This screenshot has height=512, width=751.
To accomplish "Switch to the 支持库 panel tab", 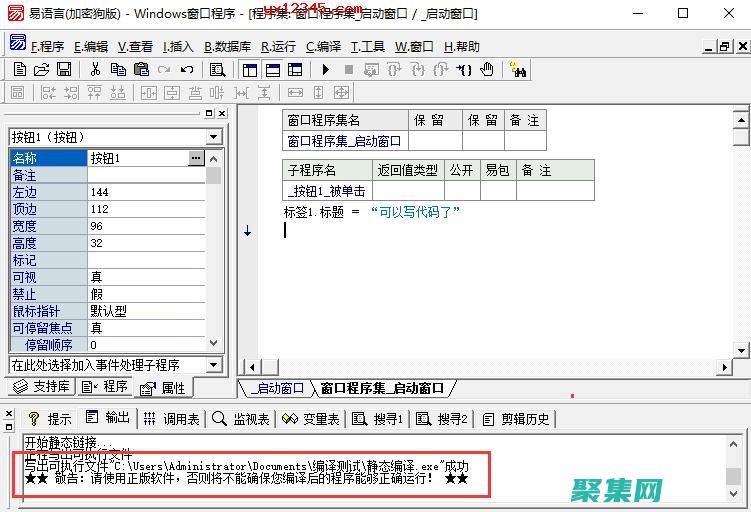I will coord(41,387).
